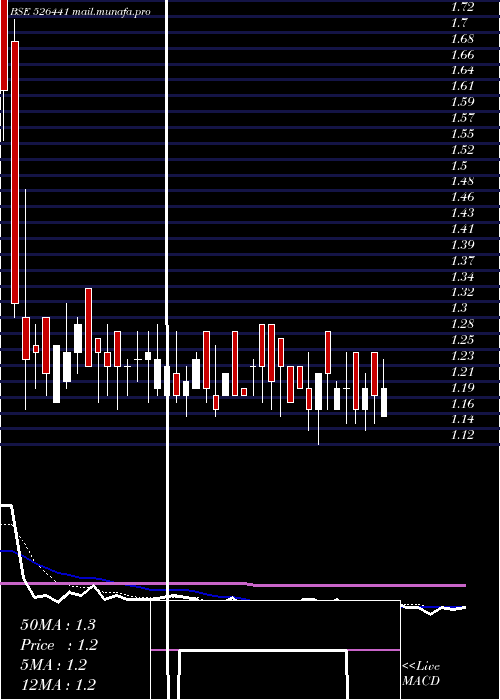Click the Price : 1.2 indicator text
The image size is (500, 700).
point(59,645)
